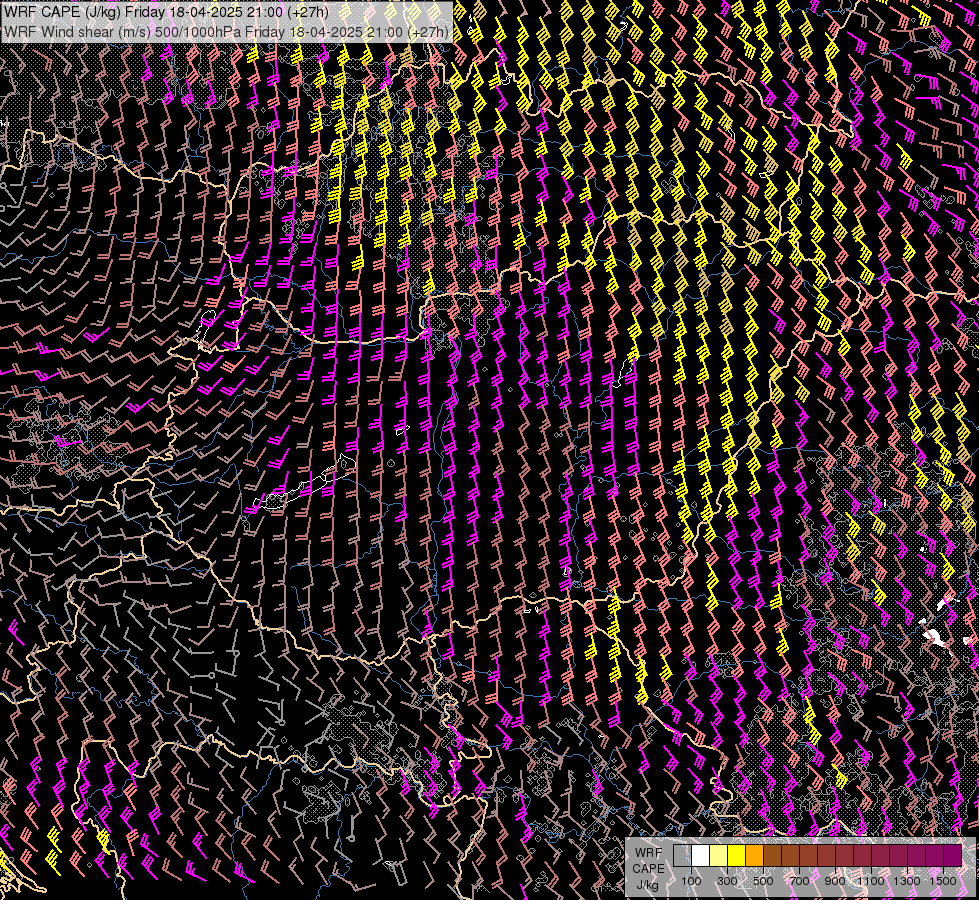
Task: Click the 'WRF CAPE (J/kg) Friday 18-04-2025' title line
Action: [165, 11]
